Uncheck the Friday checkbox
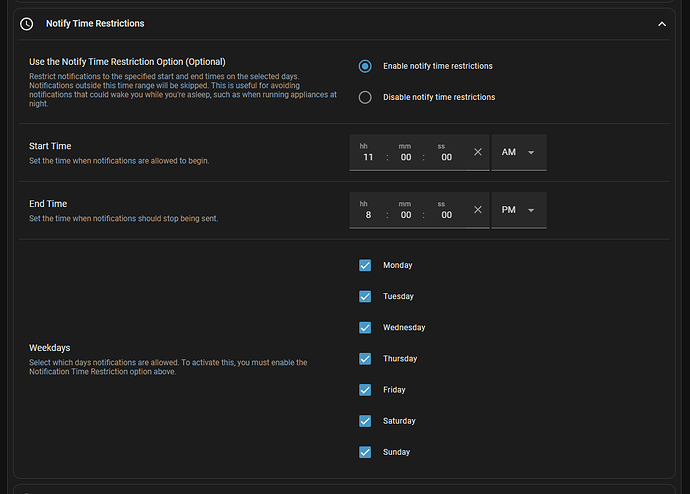690x494 pixels. [x=365, y=389]
